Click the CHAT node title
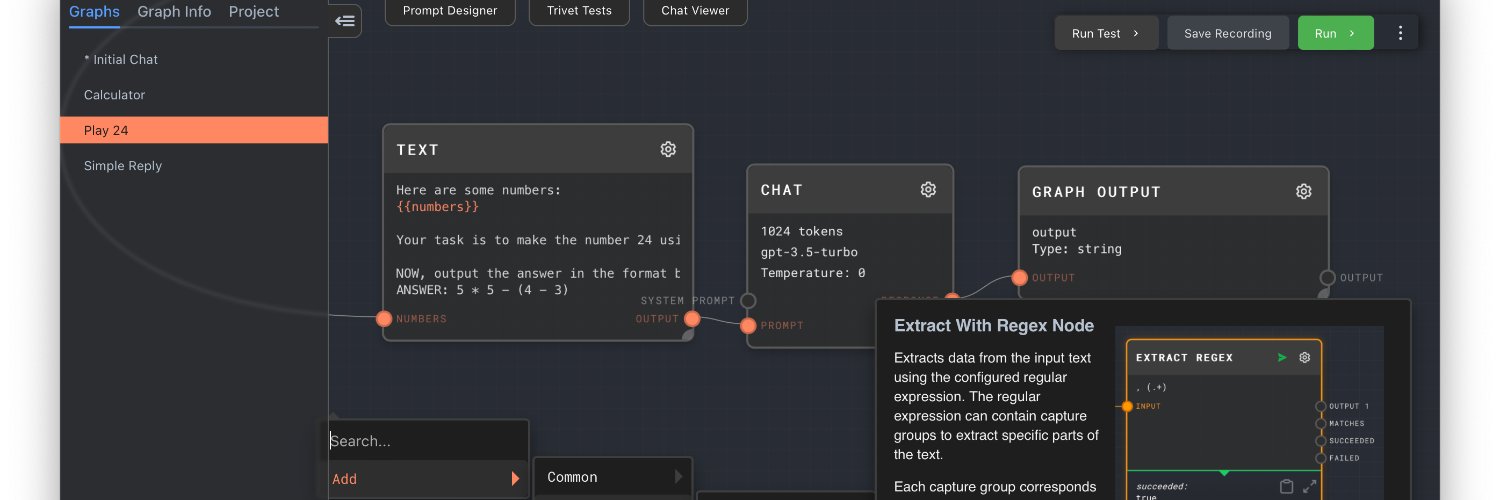The height and width of the screenshot is (500, 1500). click(x=782, y=190)
